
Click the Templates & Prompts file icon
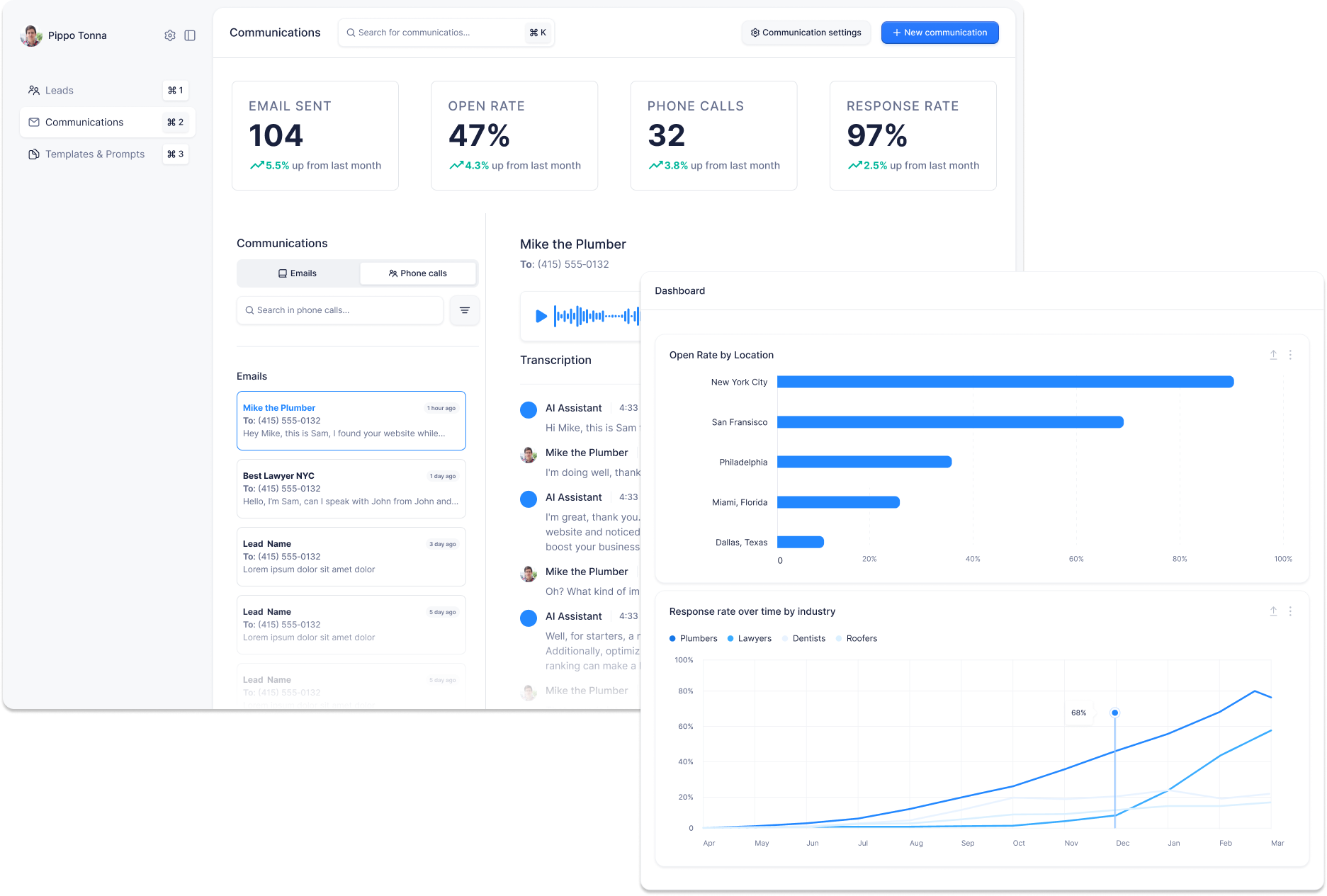[34, 154]
